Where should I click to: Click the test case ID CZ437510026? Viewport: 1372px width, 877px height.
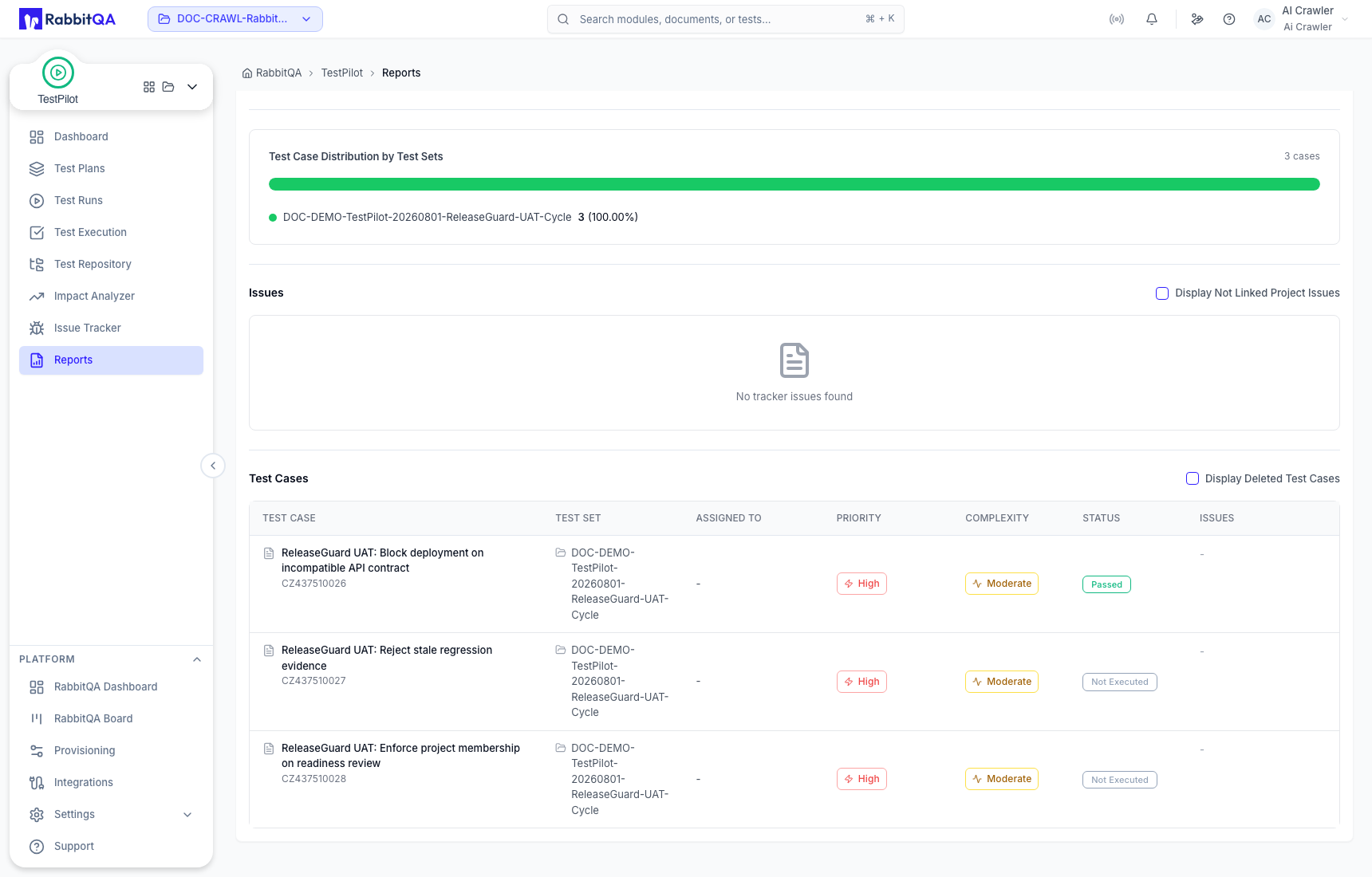tap(313, 584)
